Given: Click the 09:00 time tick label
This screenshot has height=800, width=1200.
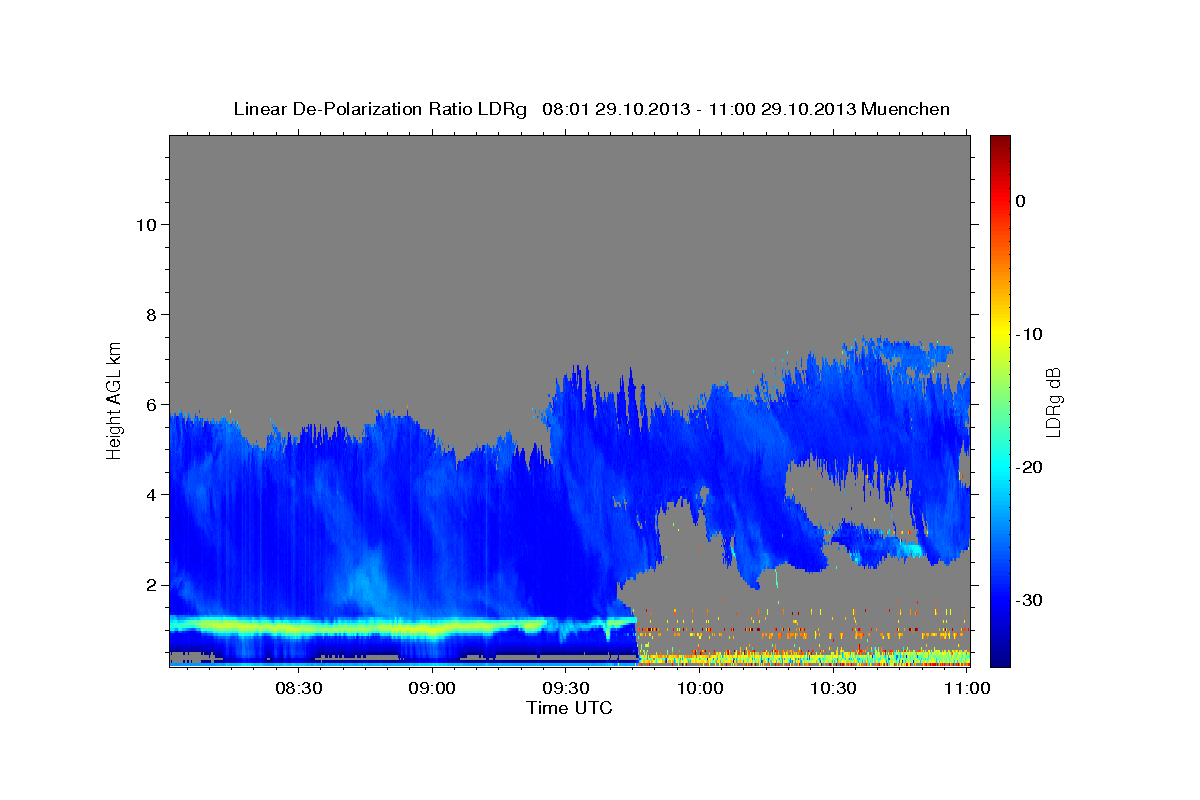Looking at the screenshot, I should [x=432, y=688].
